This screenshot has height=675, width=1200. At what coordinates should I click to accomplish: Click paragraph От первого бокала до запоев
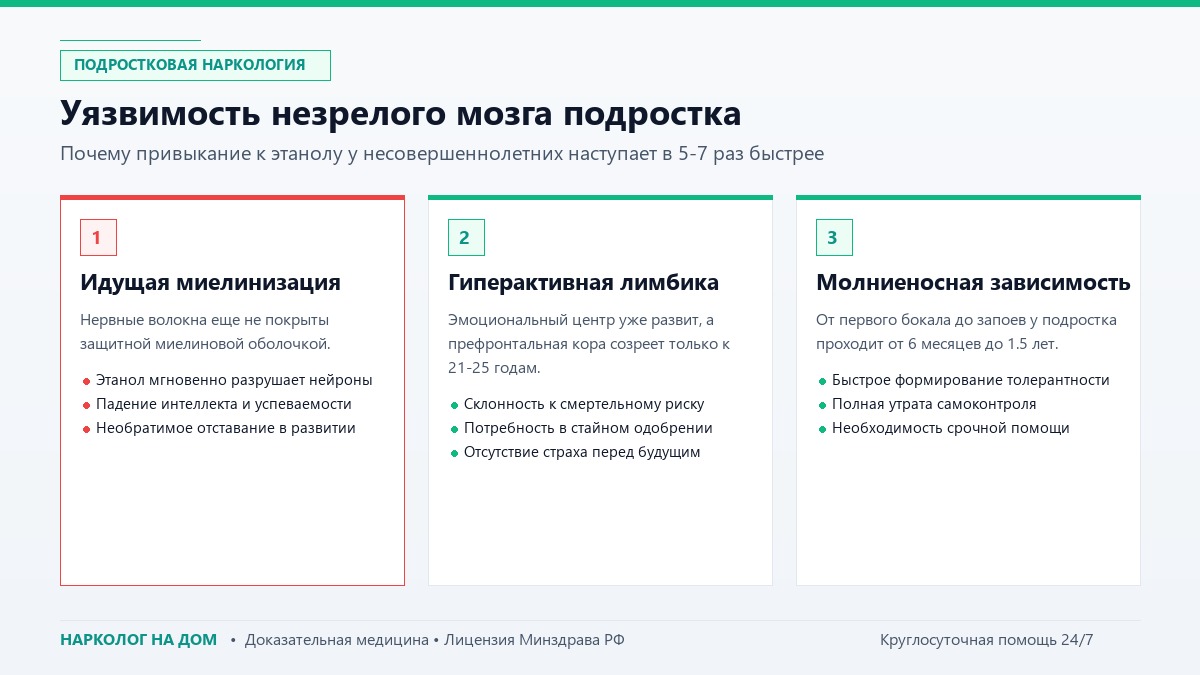(966, 332)
